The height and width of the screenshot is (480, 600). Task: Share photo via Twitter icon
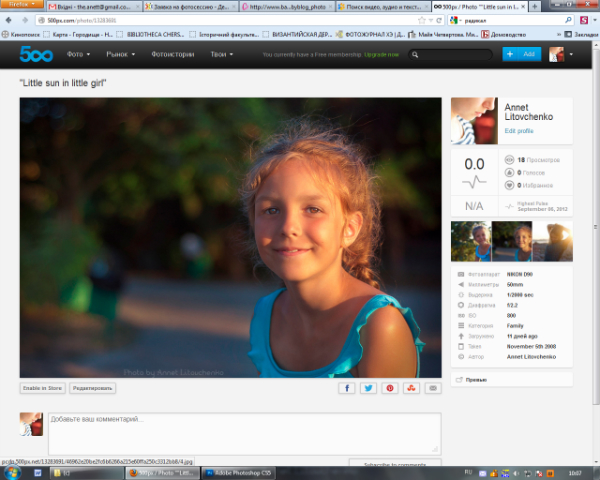click(x=369, y=387)
